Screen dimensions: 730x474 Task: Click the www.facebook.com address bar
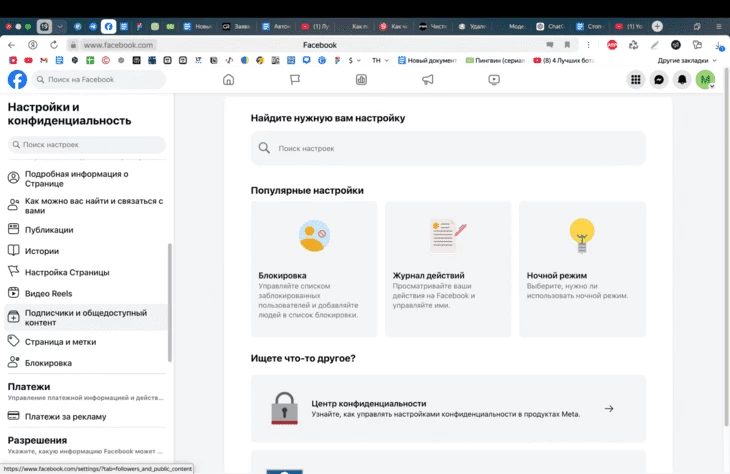(118, 45)
